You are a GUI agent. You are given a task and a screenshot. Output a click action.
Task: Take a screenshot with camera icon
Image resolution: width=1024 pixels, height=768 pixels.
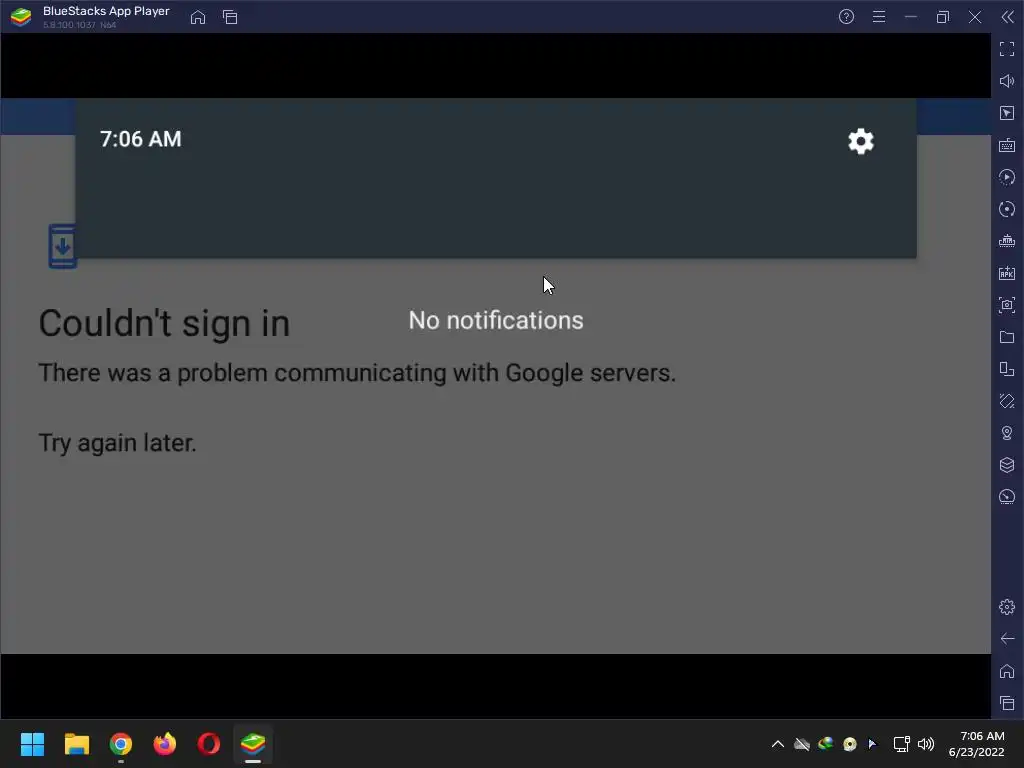[1007, 305]
